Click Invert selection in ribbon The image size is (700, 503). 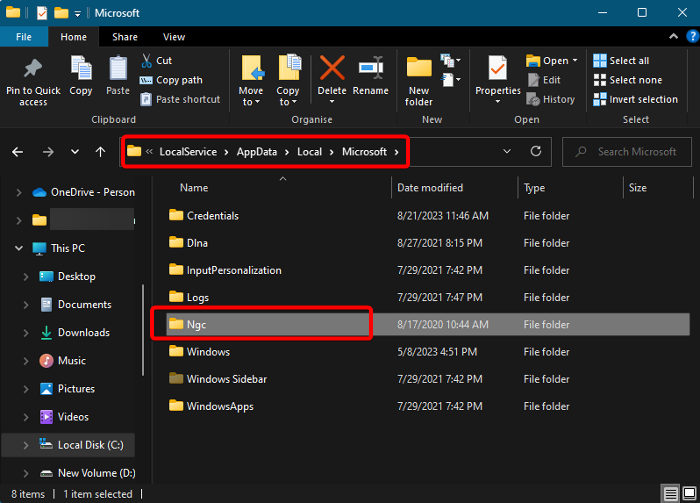tap(634, 99)
